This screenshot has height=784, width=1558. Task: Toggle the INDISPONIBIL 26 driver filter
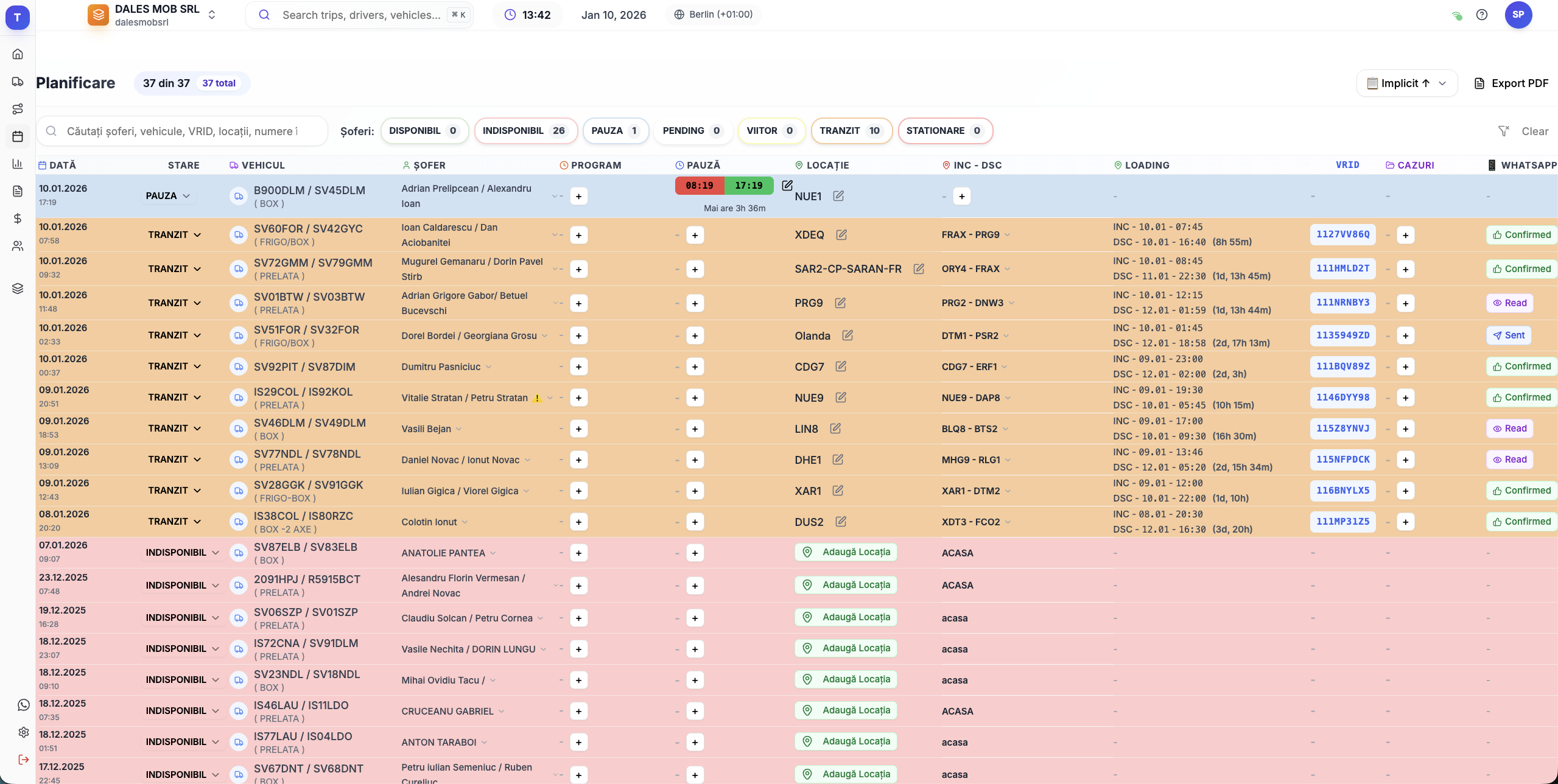[x=525, y=131]
